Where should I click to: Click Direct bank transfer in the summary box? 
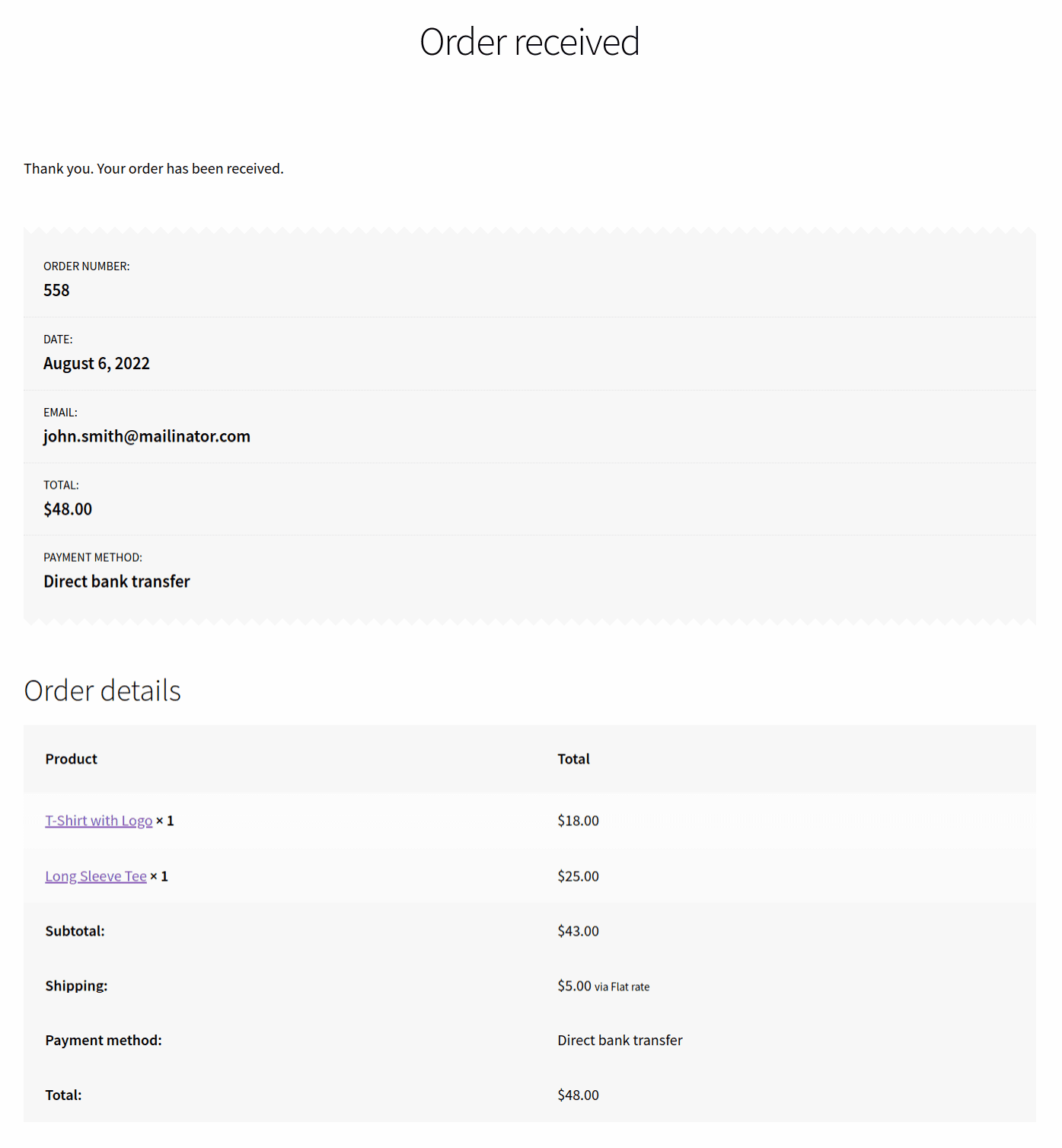[116, 582]
